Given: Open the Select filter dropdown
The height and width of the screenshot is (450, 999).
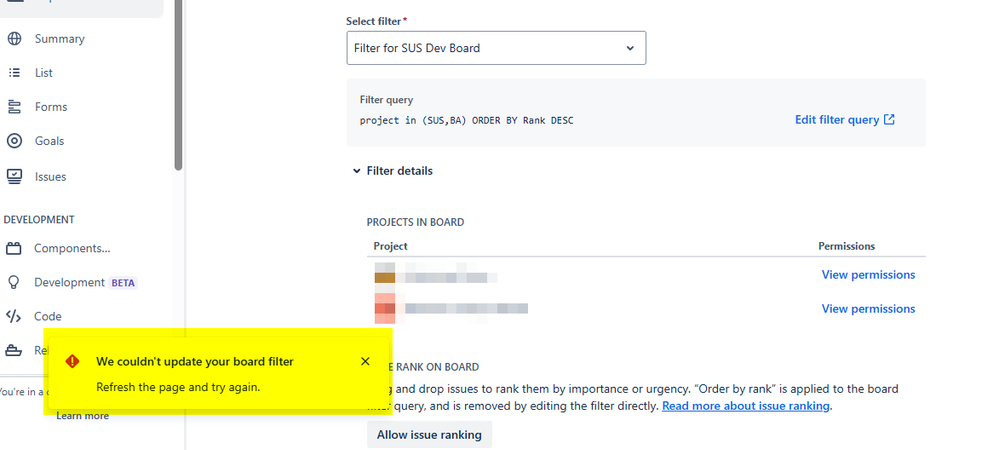Looking at the screenshot, I should pyautogui.click(x=496, y=48).
